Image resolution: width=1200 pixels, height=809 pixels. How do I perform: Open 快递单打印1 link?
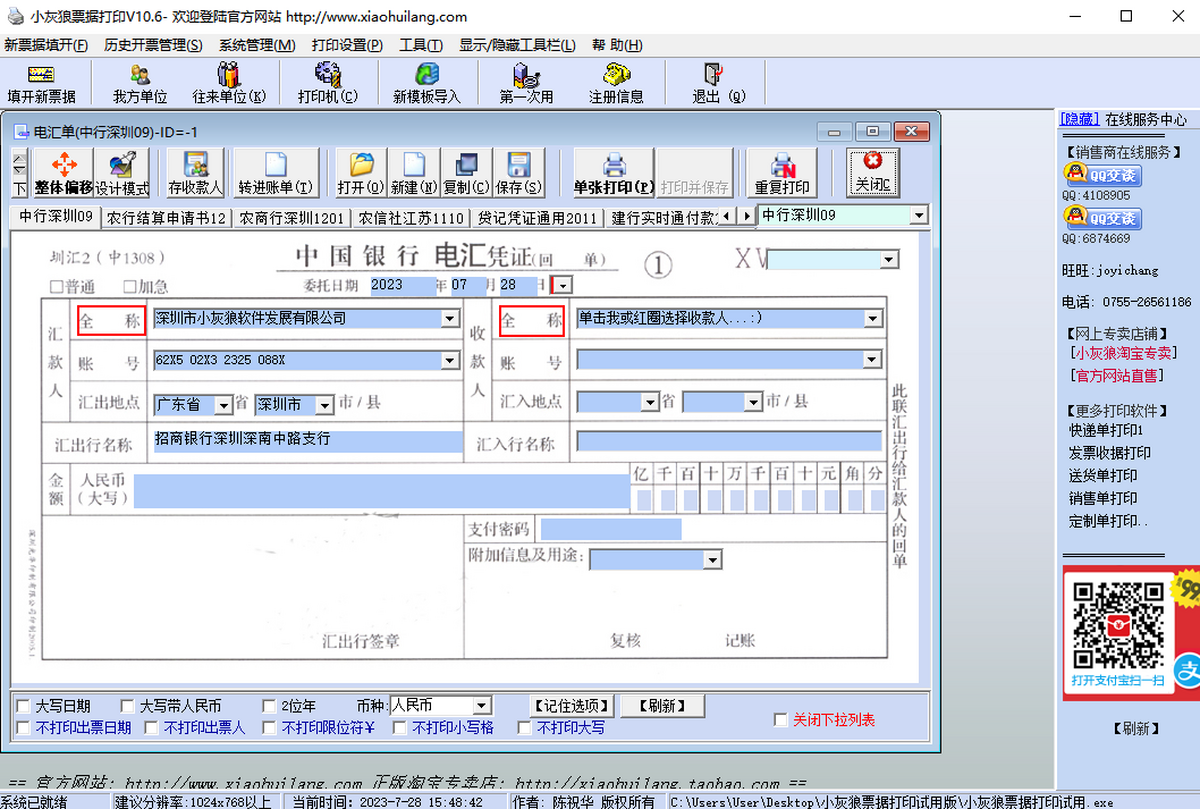click(1106, 430)
